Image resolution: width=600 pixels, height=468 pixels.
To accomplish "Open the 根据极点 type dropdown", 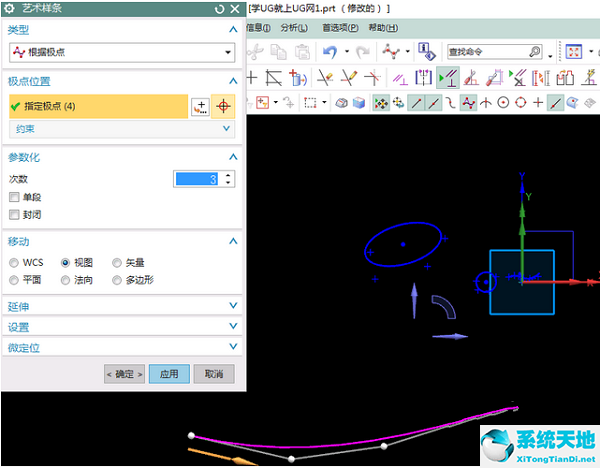I will click(x=122, y=52).
